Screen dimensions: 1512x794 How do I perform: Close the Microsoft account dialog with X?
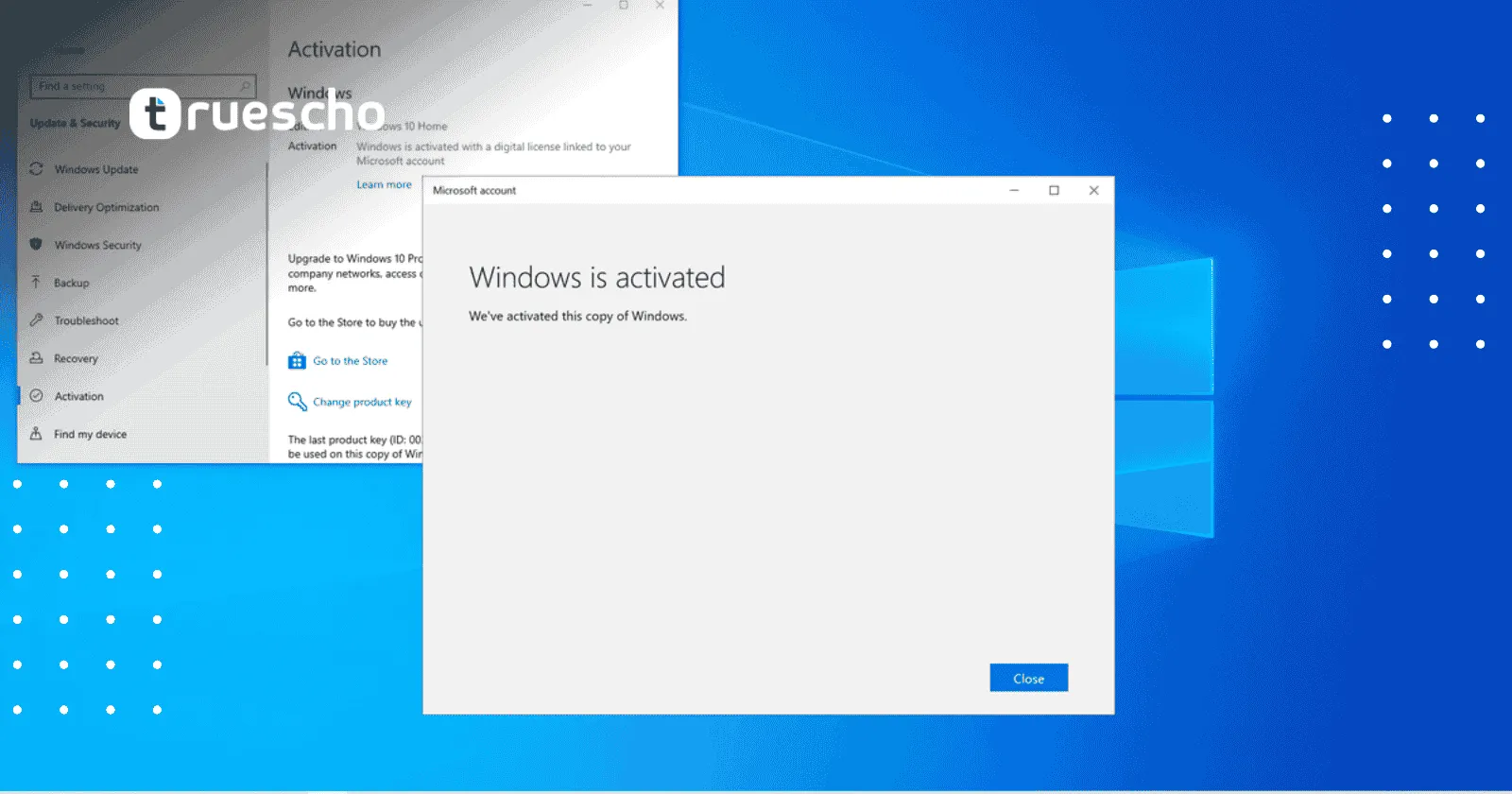click(x=1093, y=190)
